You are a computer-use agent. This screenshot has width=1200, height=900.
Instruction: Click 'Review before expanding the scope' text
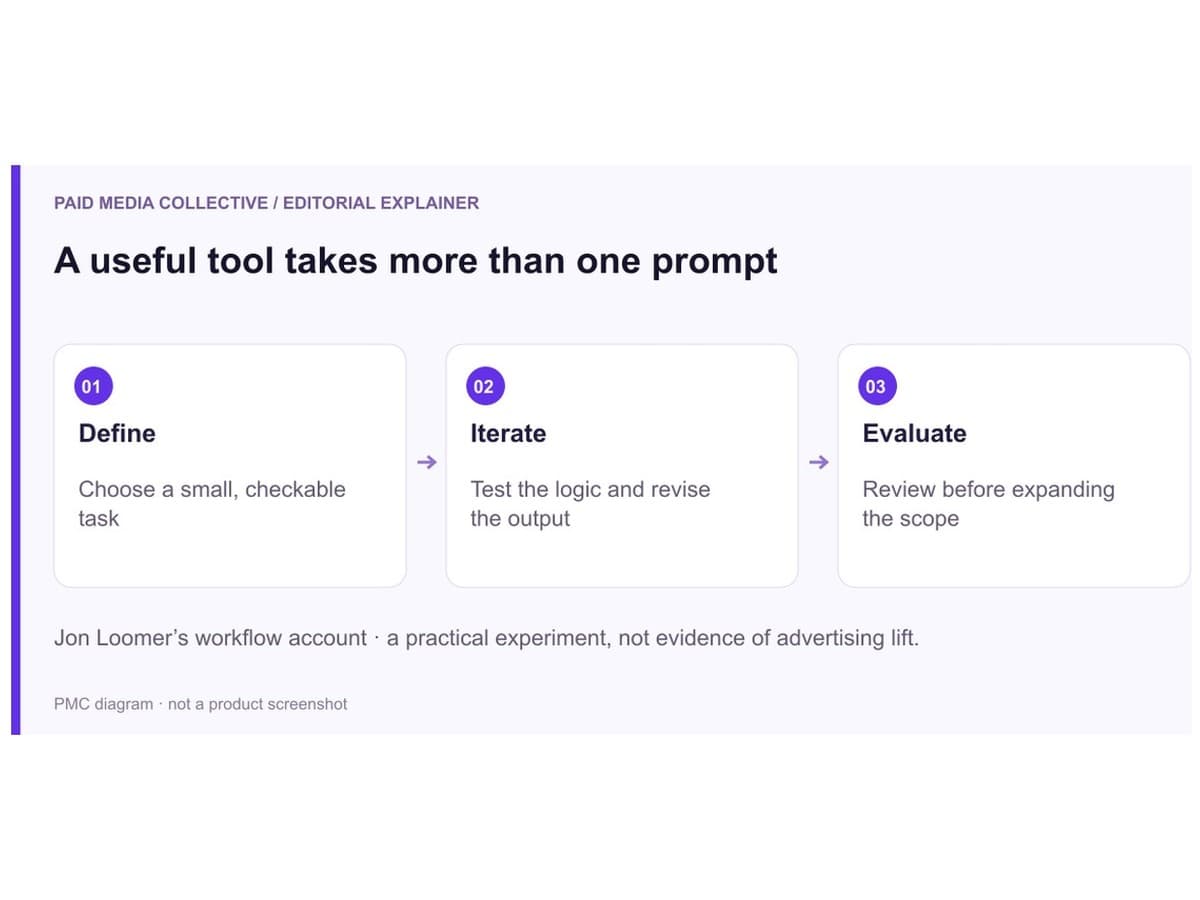coord(988,504)
